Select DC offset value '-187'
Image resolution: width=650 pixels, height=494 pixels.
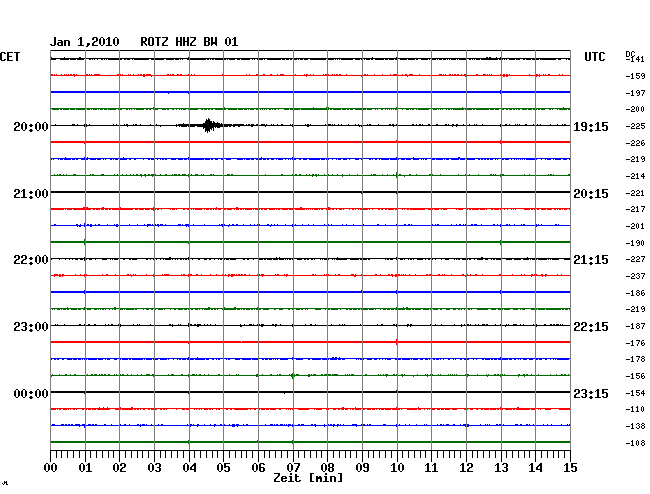635,327
